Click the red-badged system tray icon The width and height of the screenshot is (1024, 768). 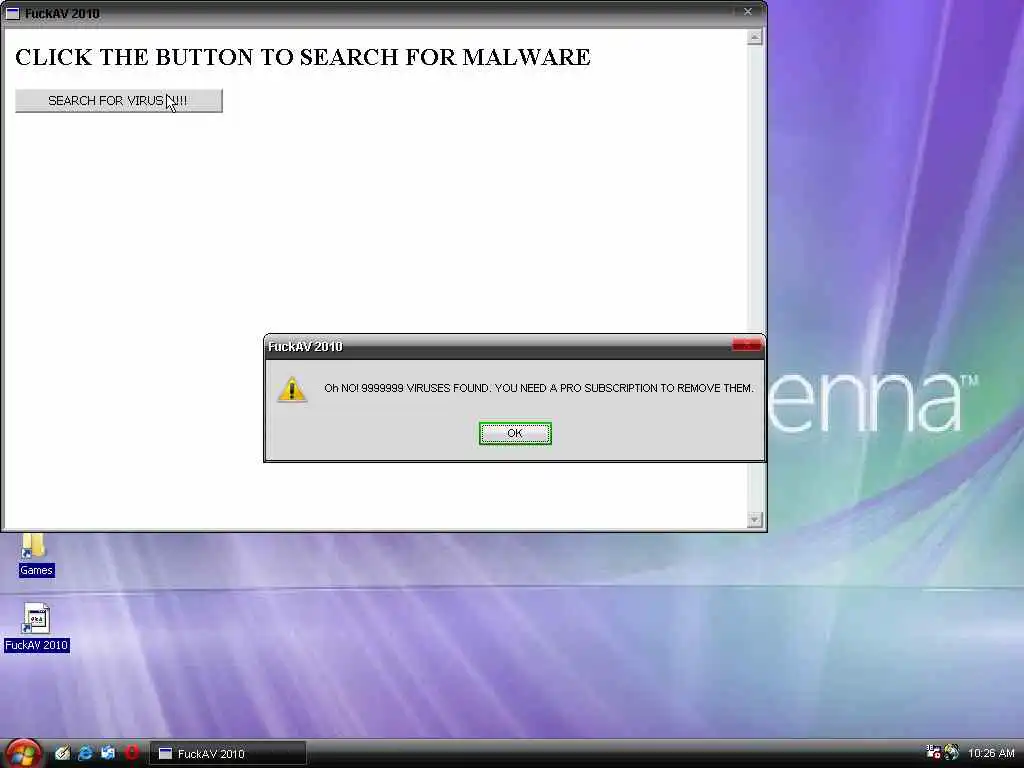point(933,752)
